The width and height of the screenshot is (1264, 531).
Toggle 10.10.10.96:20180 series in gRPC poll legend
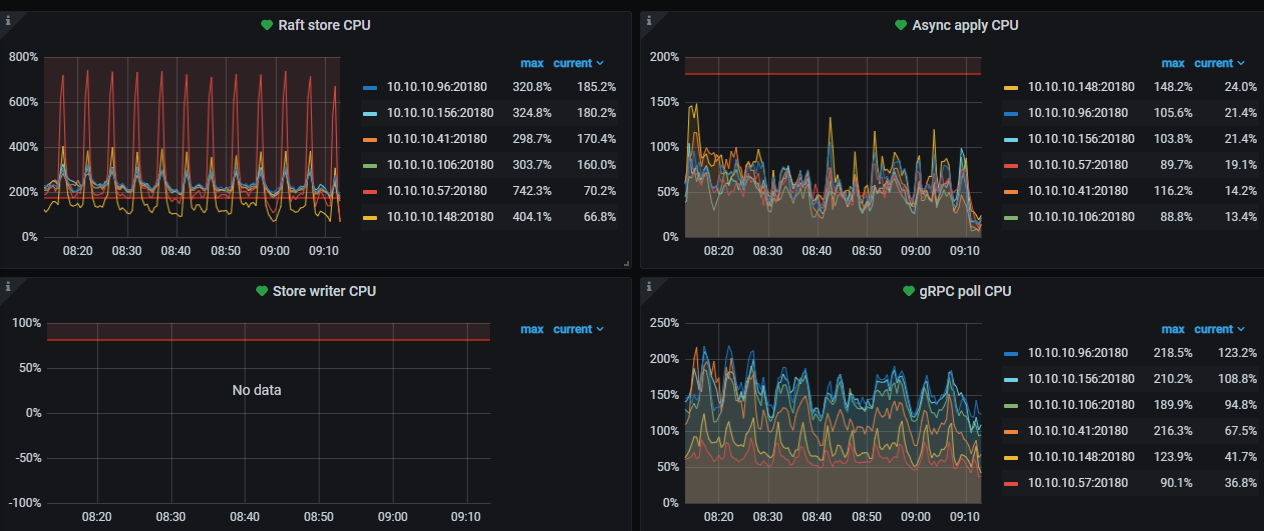point(1077,353)
